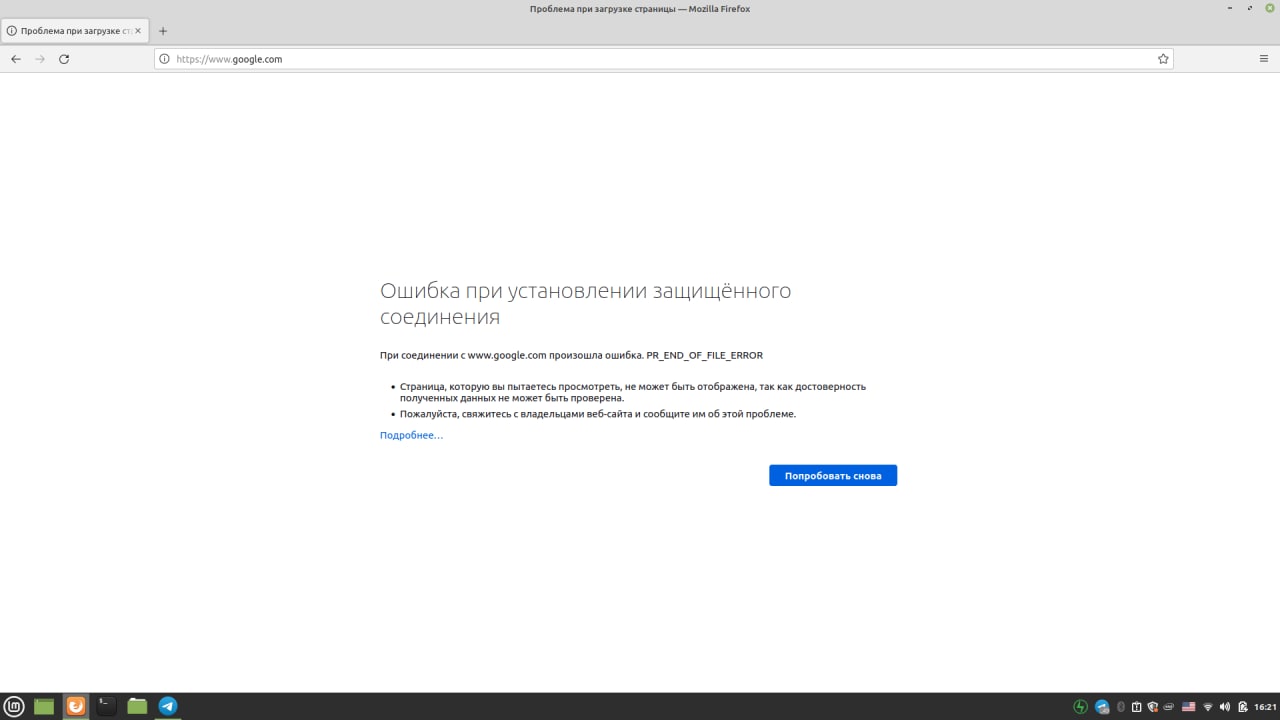
Task: Close the current error page tab
Action: [x=138, y=31]
